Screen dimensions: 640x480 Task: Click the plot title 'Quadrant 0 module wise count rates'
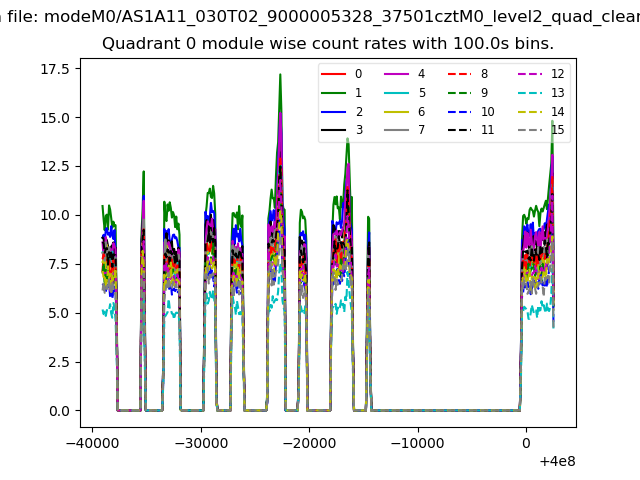[x=328, y=43]
